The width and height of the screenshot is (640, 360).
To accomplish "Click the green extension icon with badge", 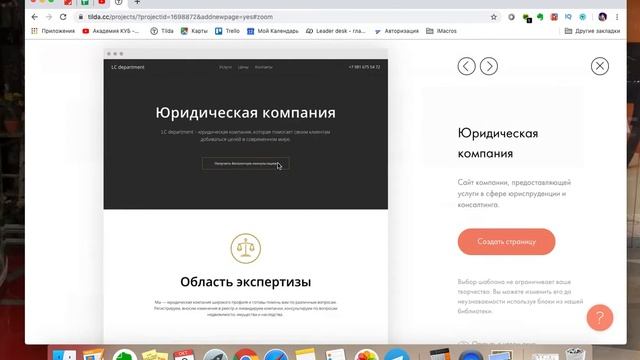I will tap(527, 18).
